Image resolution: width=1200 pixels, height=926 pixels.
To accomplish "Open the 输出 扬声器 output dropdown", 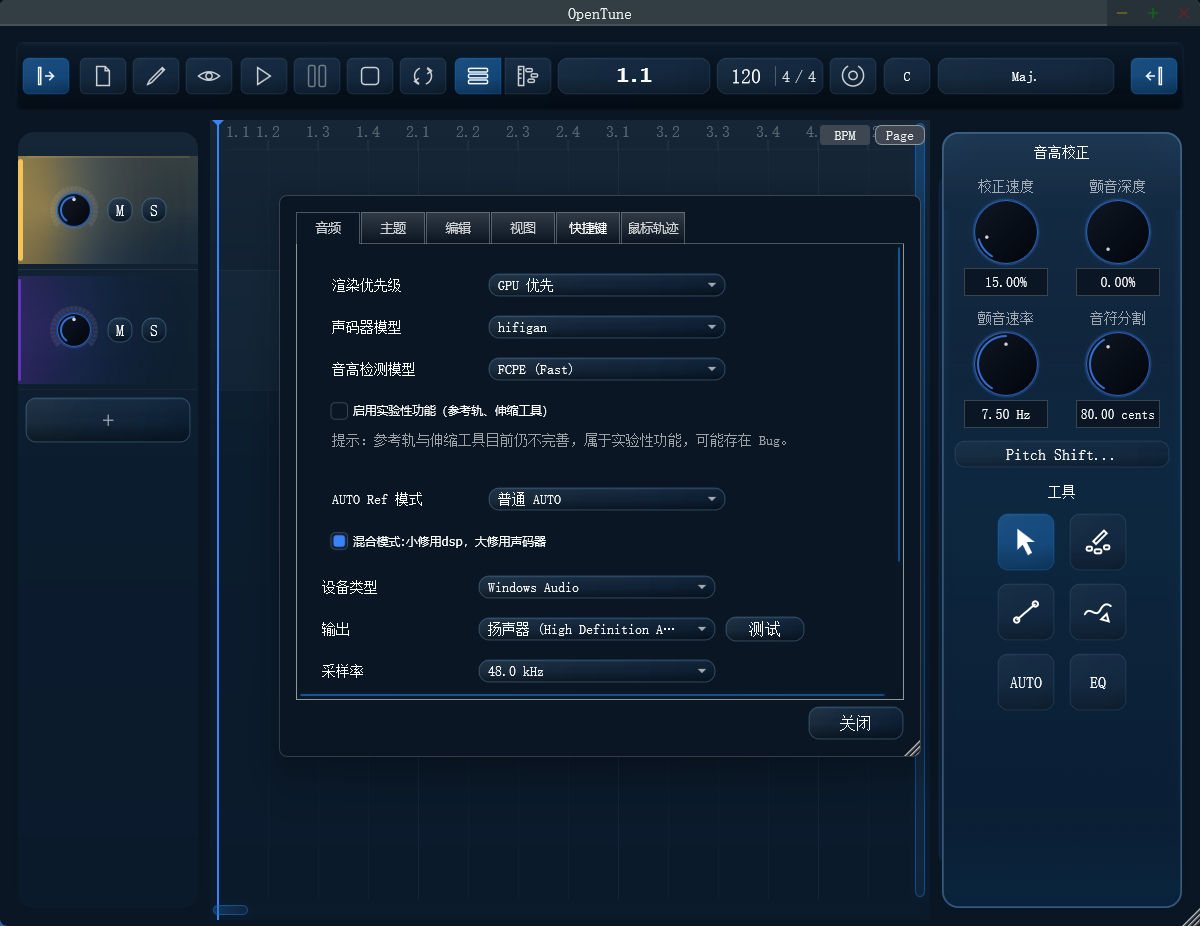I will (x=597, y=629).
